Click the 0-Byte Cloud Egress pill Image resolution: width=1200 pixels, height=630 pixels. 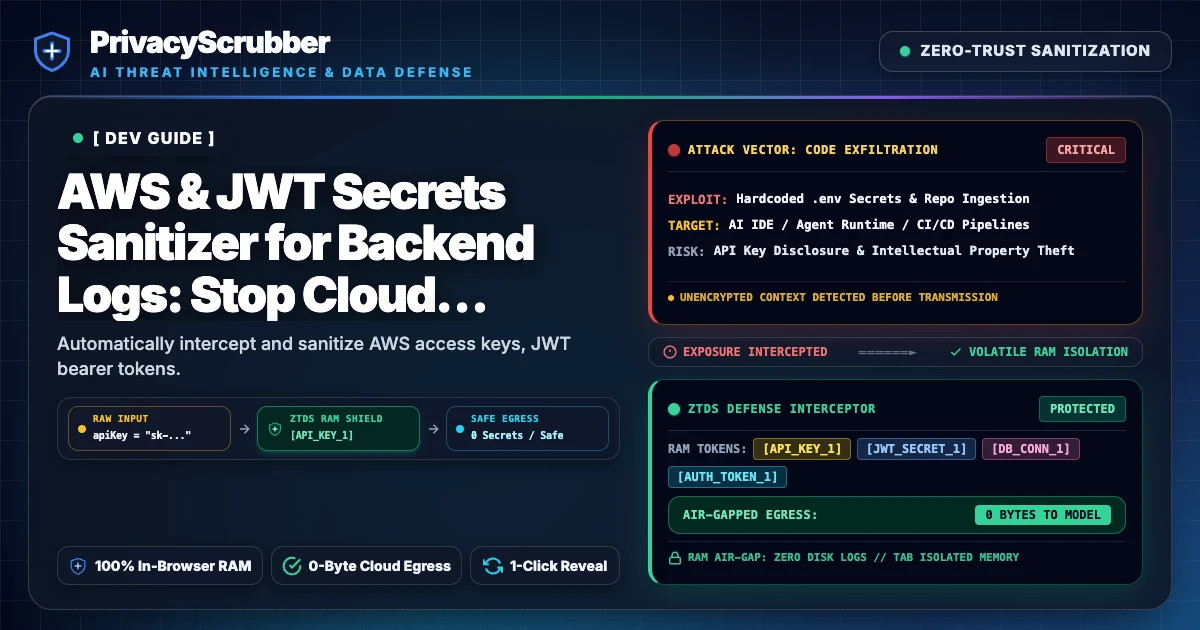pyautogui.click(x=366, y=566)
